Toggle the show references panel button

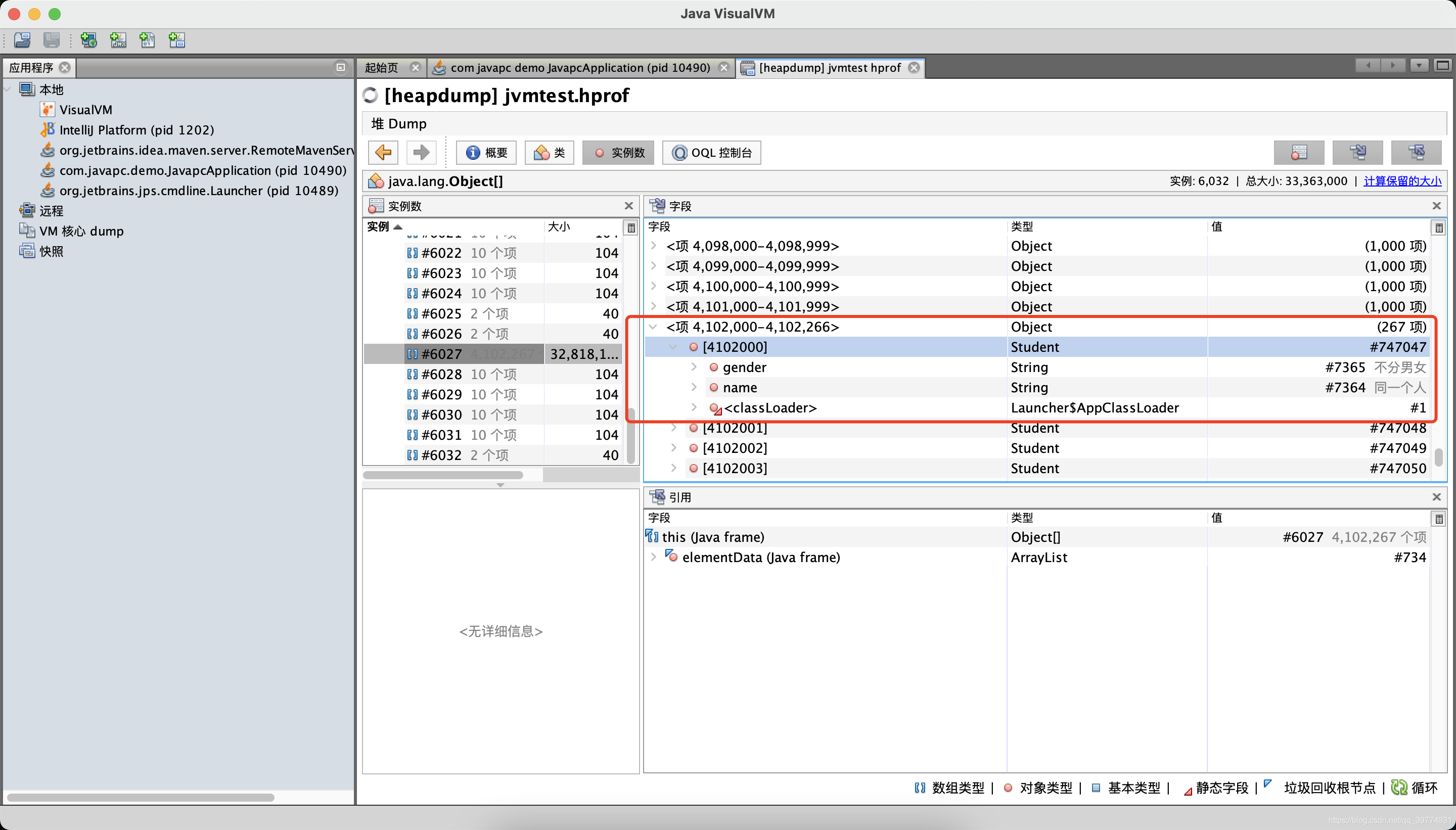(1416, 152)
